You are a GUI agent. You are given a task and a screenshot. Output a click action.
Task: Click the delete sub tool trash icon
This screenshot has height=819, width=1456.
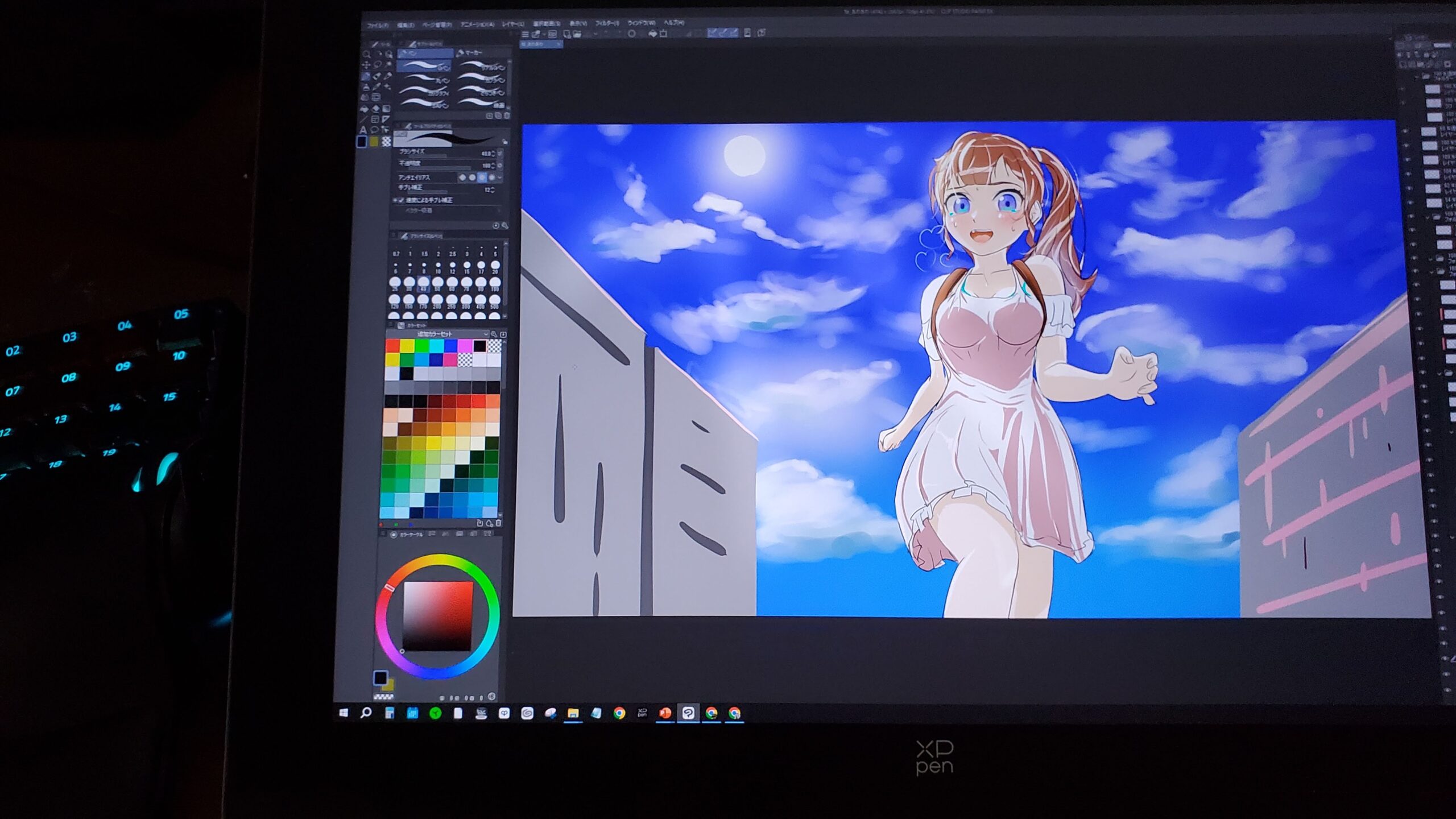pos(507,116)
